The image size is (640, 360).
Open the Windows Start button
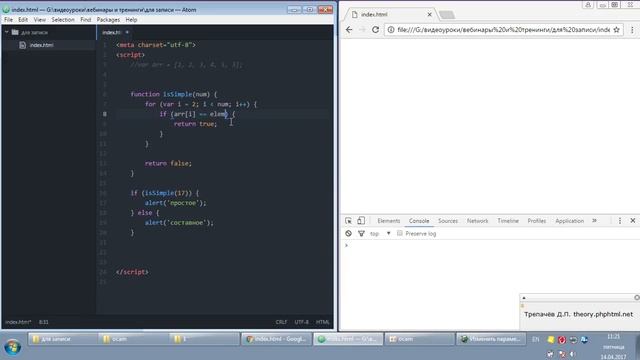(x=12, y=347)
